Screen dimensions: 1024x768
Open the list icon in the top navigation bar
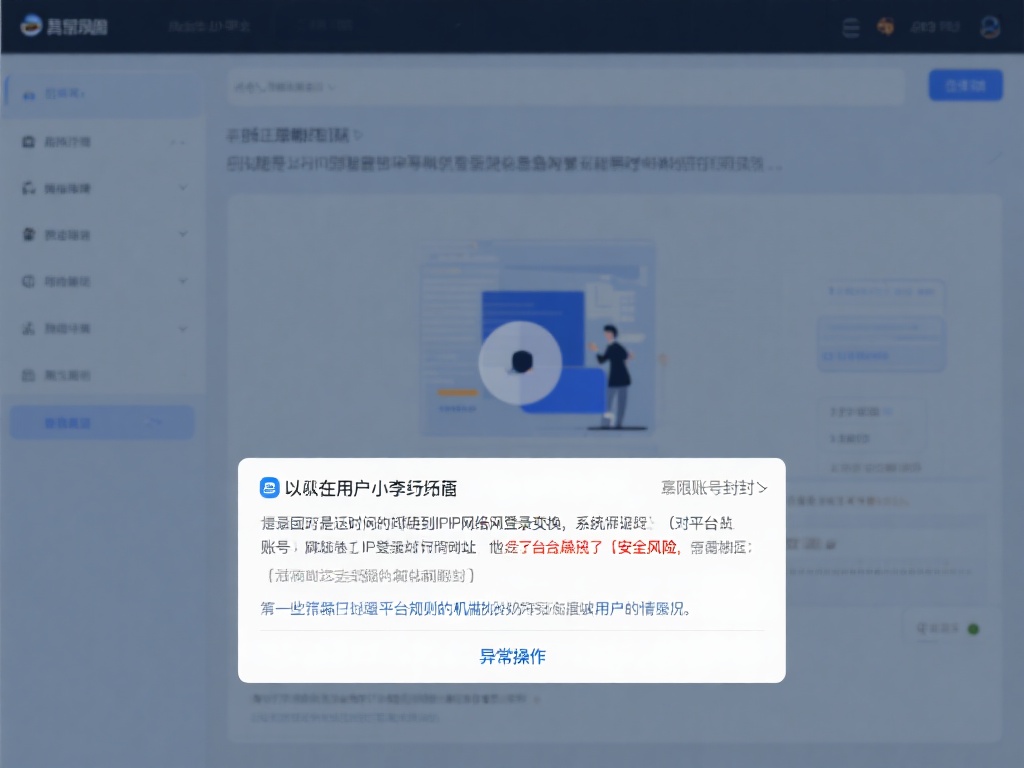click(850, 28)
